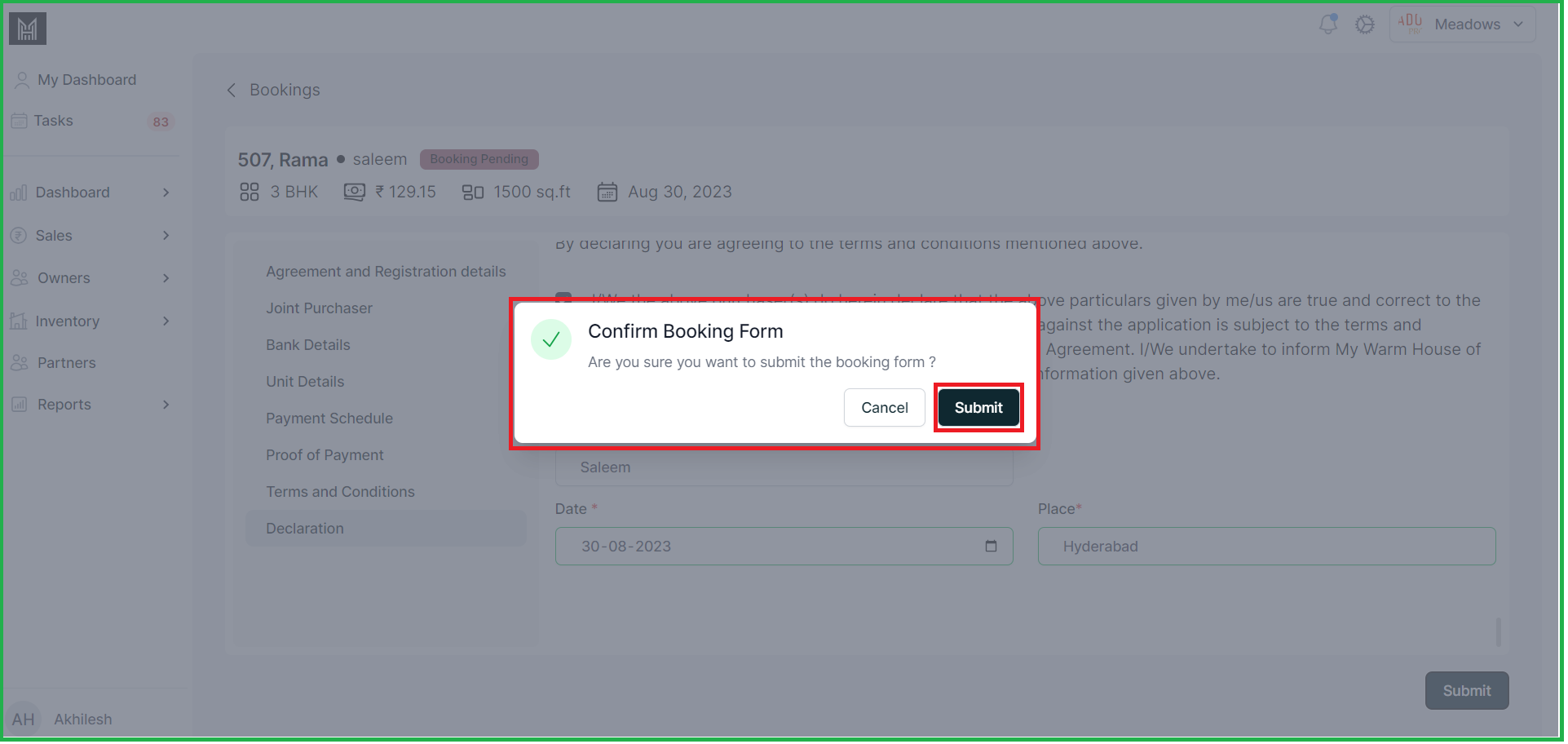1568x744 pixels.
Task: Select Payment Schedule section
Action: (386, 418)
